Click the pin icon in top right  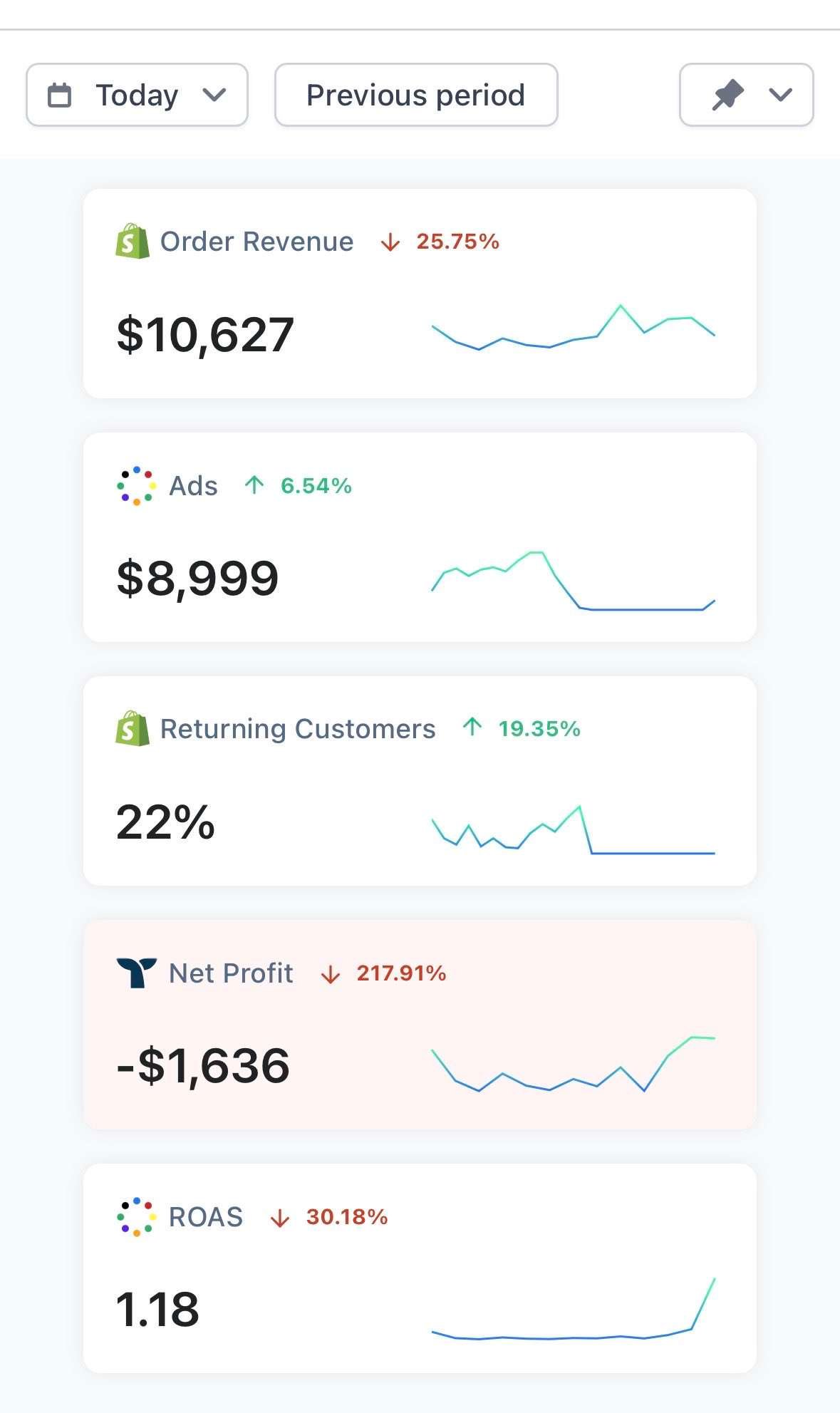728,95
